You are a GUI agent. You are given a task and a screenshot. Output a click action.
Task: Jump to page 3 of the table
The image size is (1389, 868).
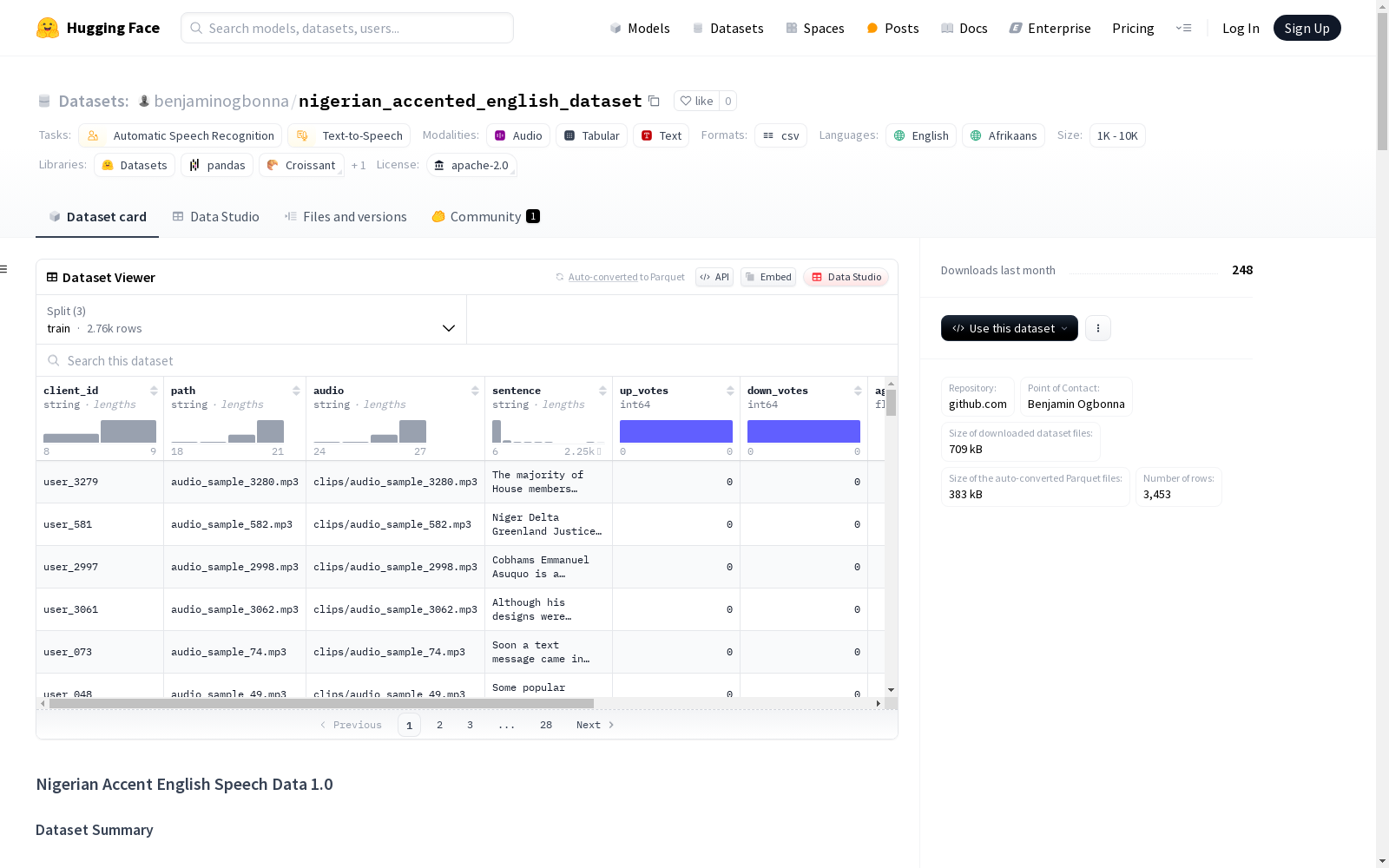point(471,725)
